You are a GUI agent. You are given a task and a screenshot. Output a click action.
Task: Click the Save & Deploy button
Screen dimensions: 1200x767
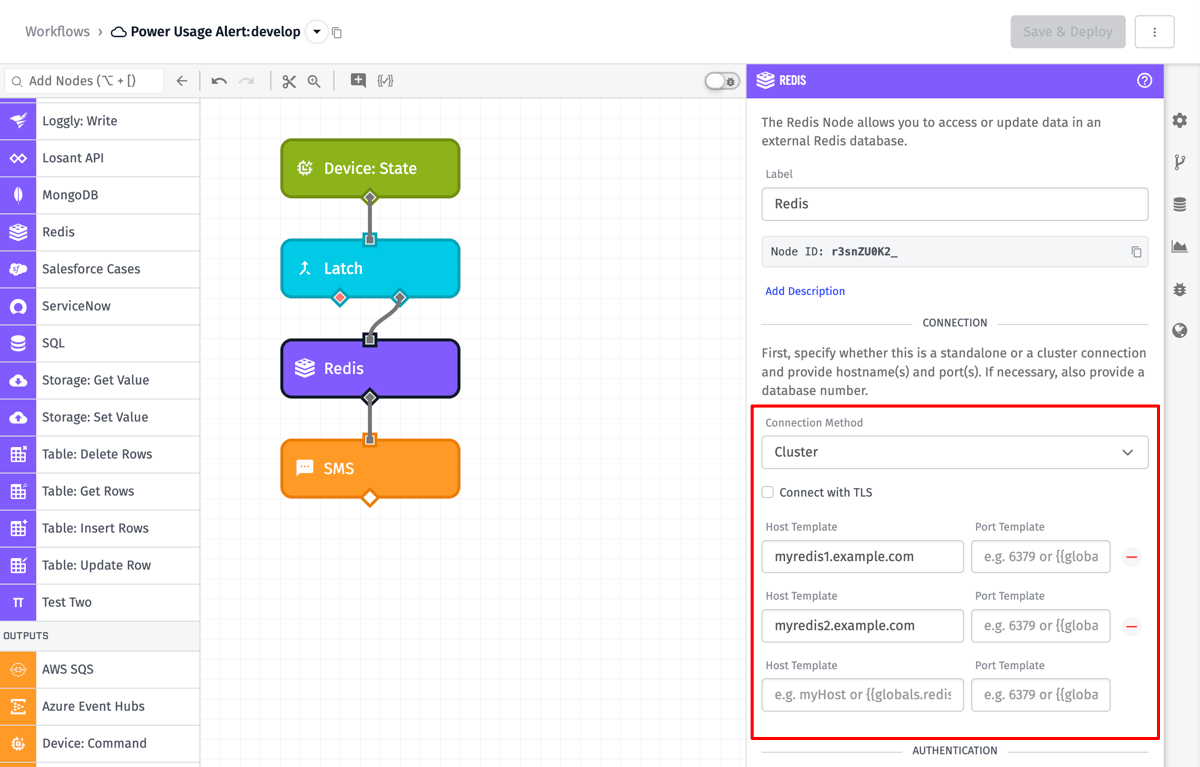click(1068, 32)
